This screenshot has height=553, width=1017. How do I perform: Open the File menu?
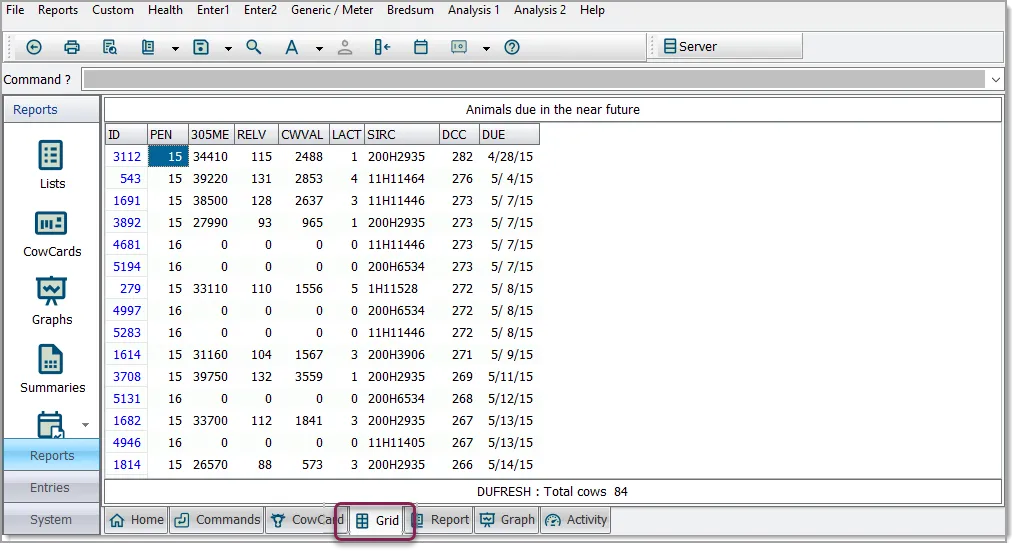pyautogui.click(x=15, y=10)
